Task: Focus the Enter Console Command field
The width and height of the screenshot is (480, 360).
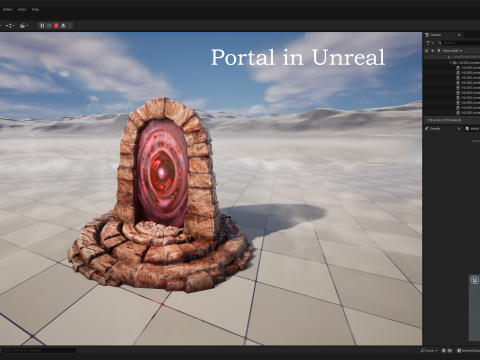Action: pyautogui.click(x=39, y=350)
